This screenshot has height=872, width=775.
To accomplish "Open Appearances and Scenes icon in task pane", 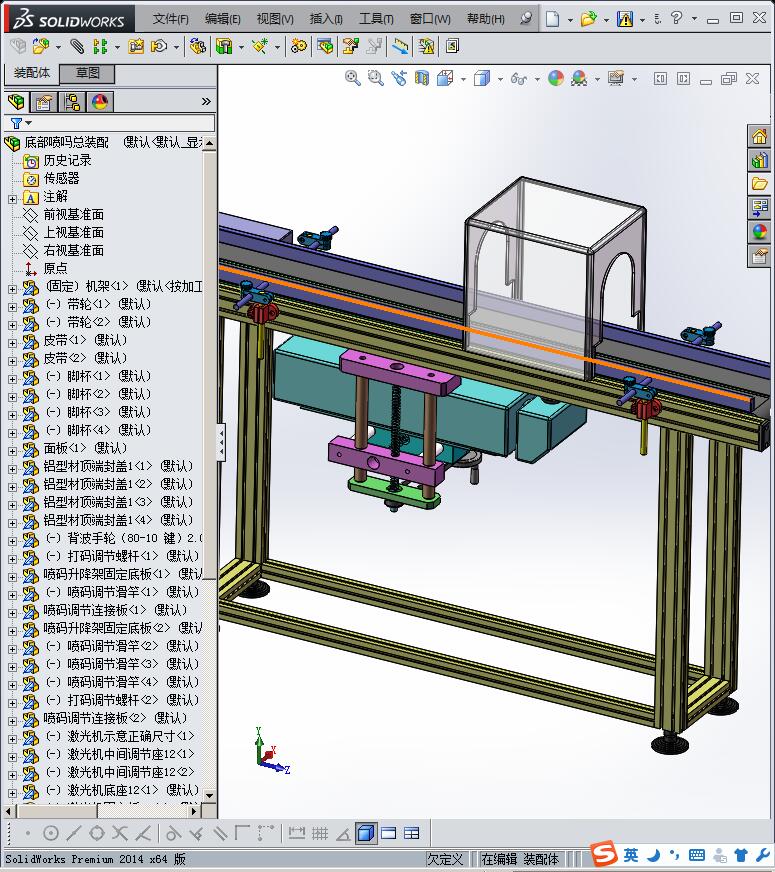I will [x=759, y=232].
